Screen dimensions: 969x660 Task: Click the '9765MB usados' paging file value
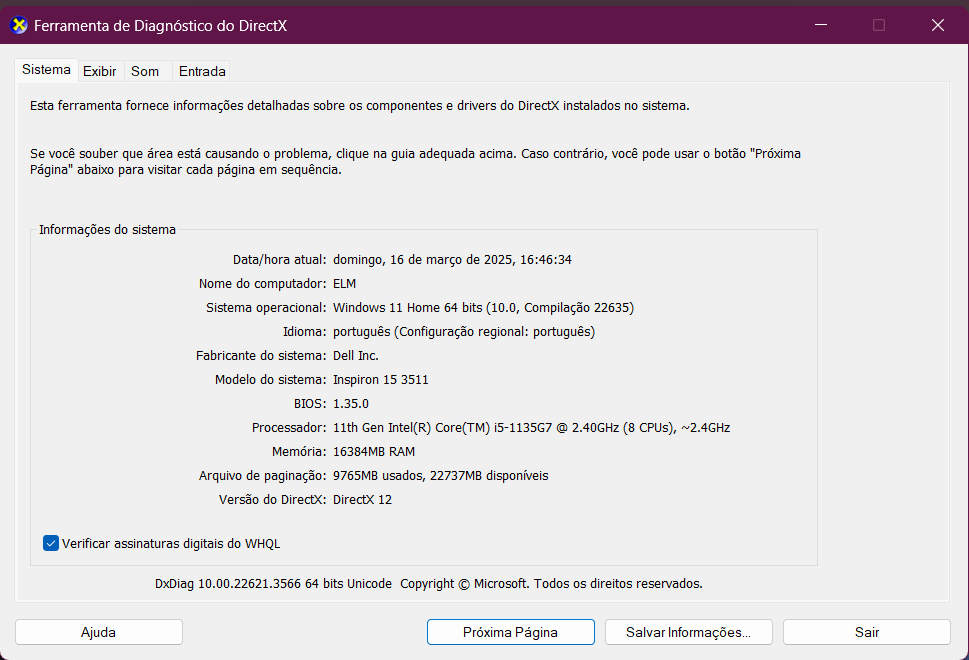pyautogui.click(x=379, y=476)
